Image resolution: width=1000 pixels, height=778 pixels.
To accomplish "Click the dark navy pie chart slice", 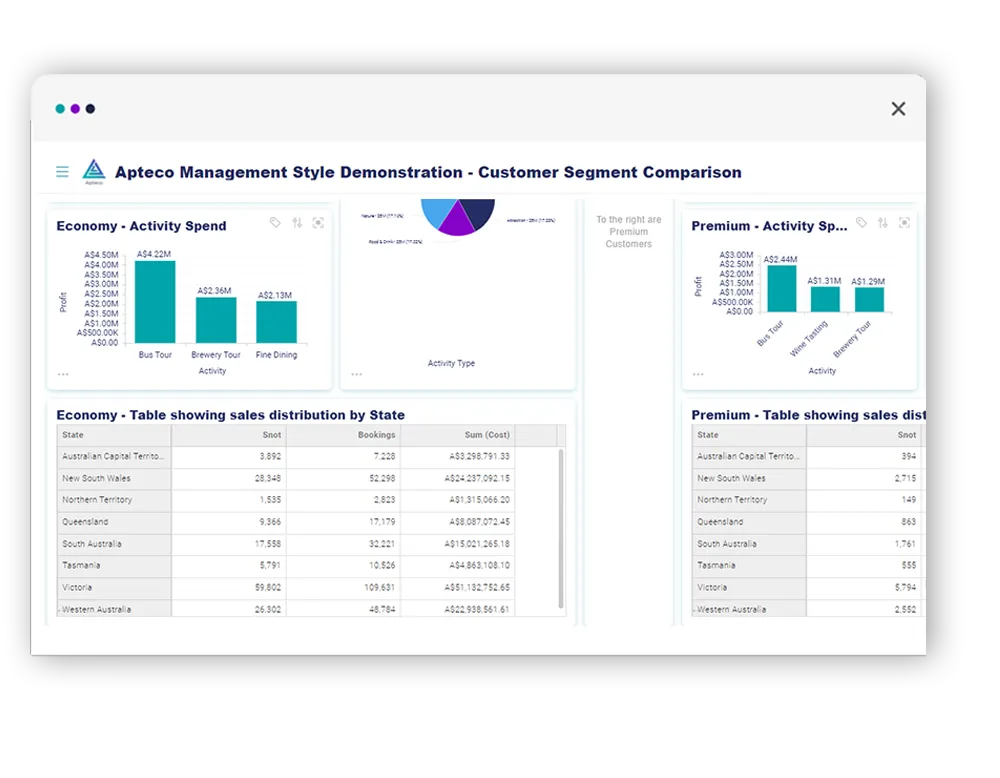I will 480,212.
